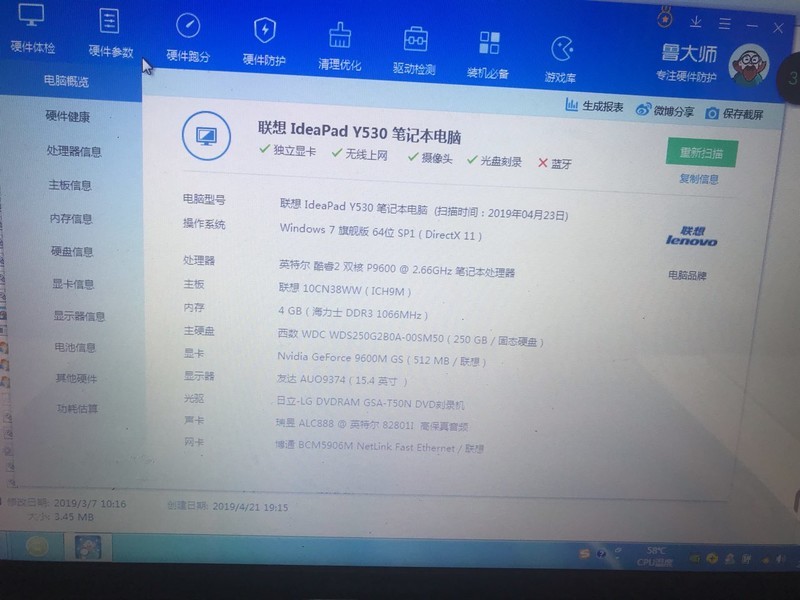Screen dimensions: 800x600
Task: Select 电脑概览 in the sidebar
Action: click(66, 81)
